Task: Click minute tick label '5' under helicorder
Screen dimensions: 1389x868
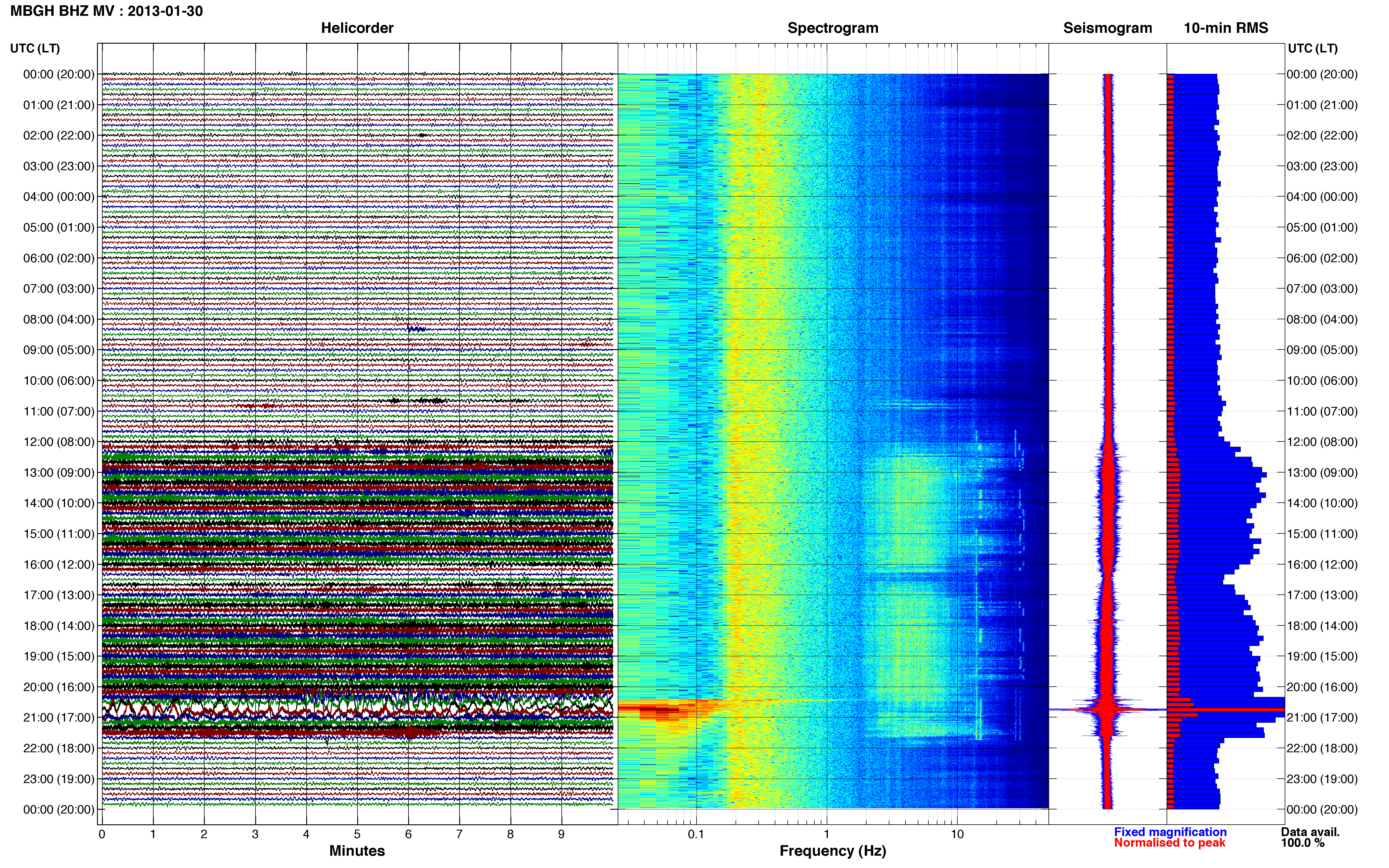Action: (x=357, y=834)
